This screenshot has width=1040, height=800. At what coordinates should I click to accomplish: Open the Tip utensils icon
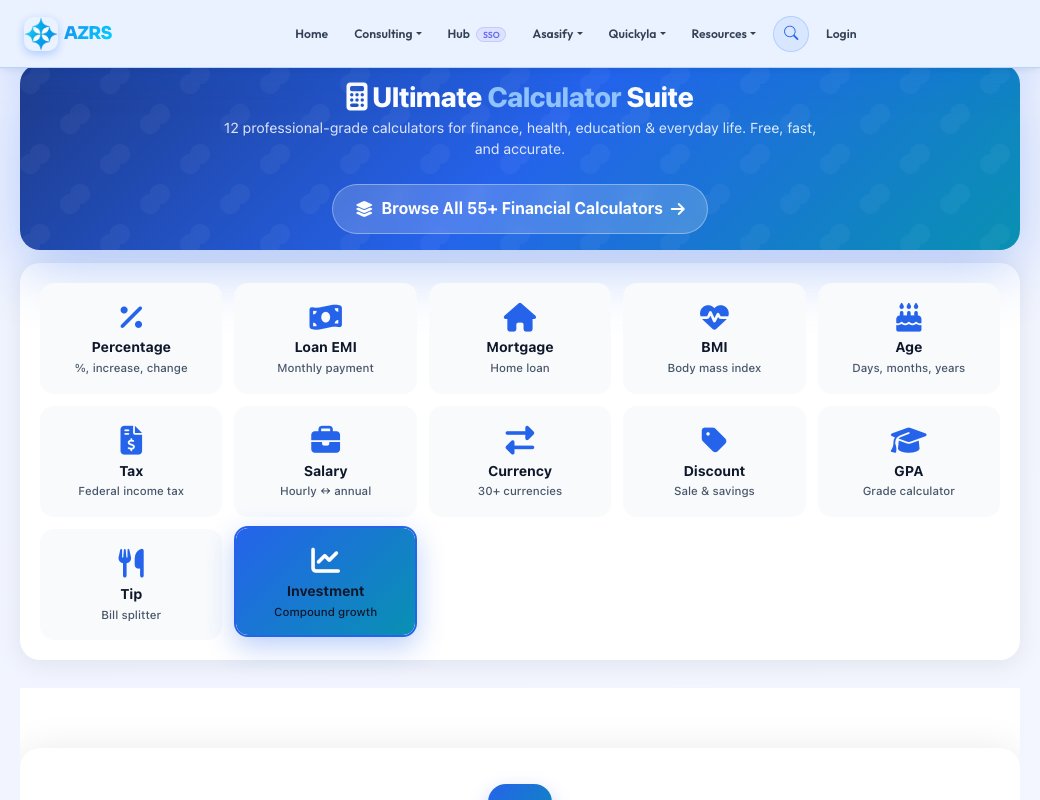point(131,563)
